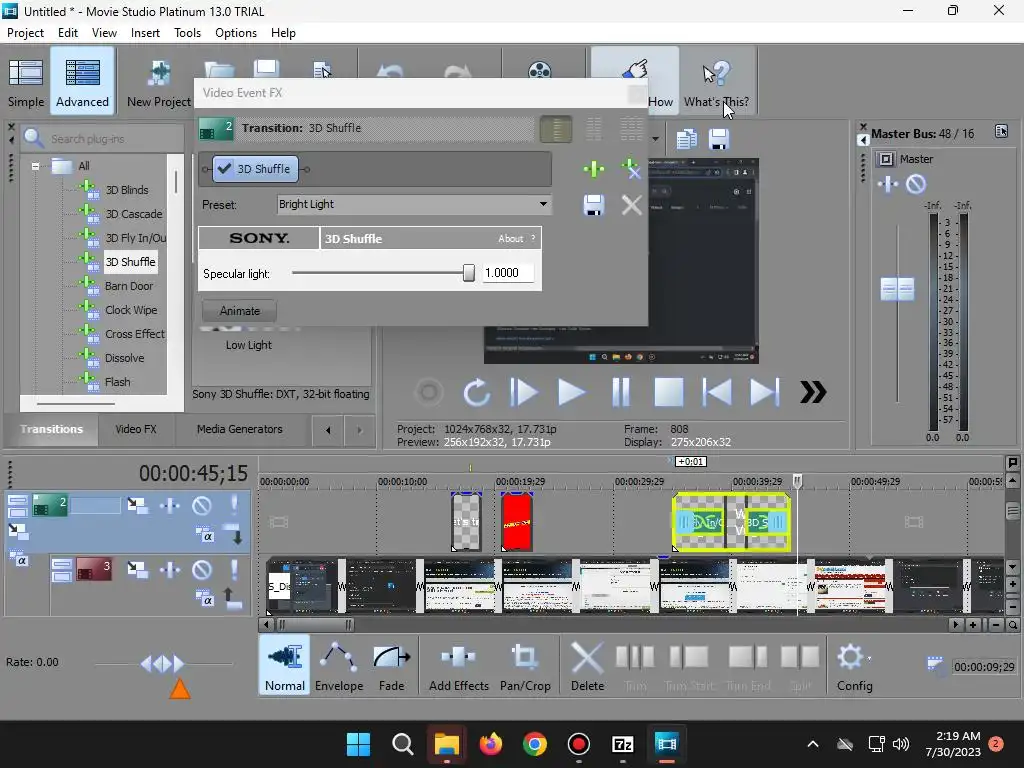1024x768 pixels.
Task: Copy snapshot to clipboard in preview toolbar
Action: (x=686, y=138)
